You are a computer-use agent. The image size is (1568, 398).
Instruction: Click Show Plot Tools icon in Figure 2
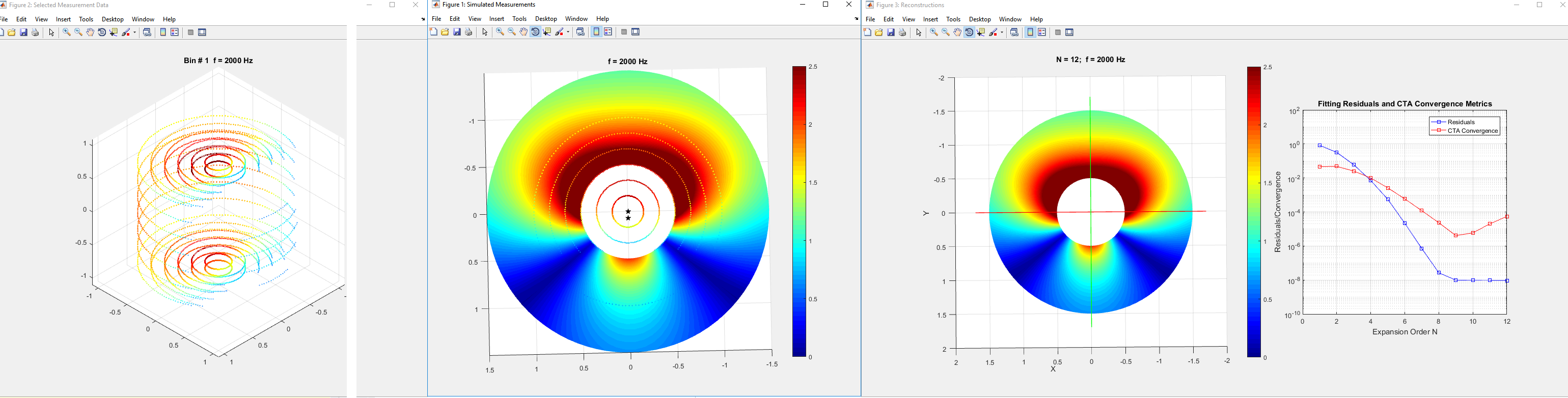point(203,32)
